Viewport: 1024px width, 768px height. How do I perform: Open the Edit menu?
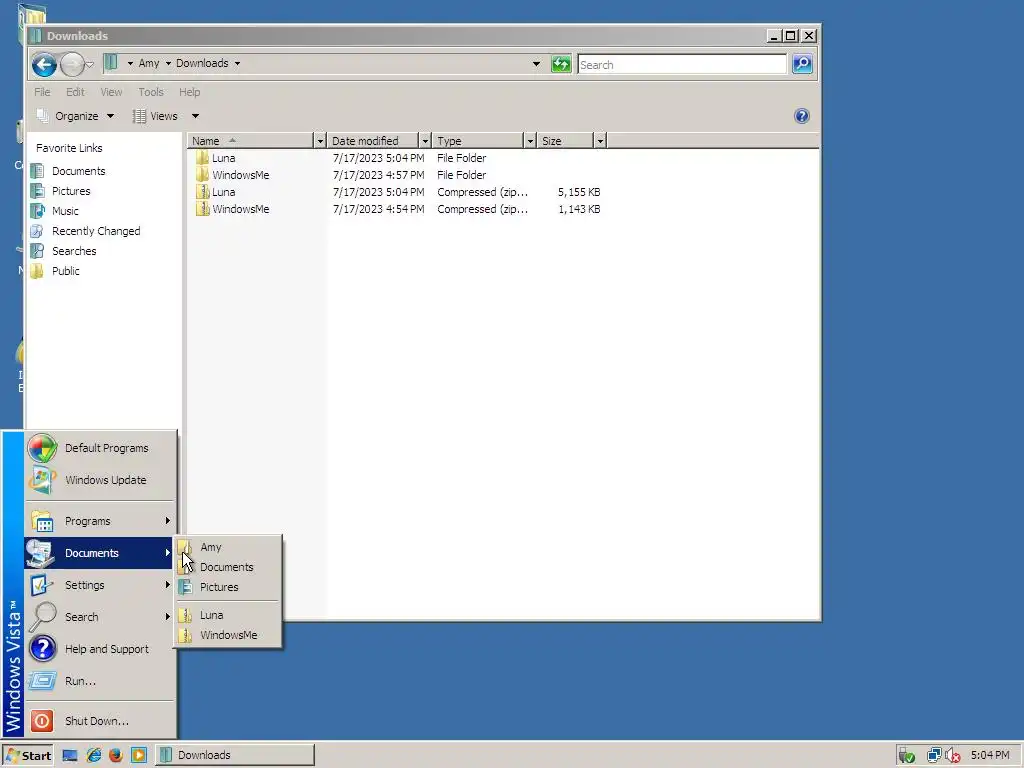[x=75, y=92]
